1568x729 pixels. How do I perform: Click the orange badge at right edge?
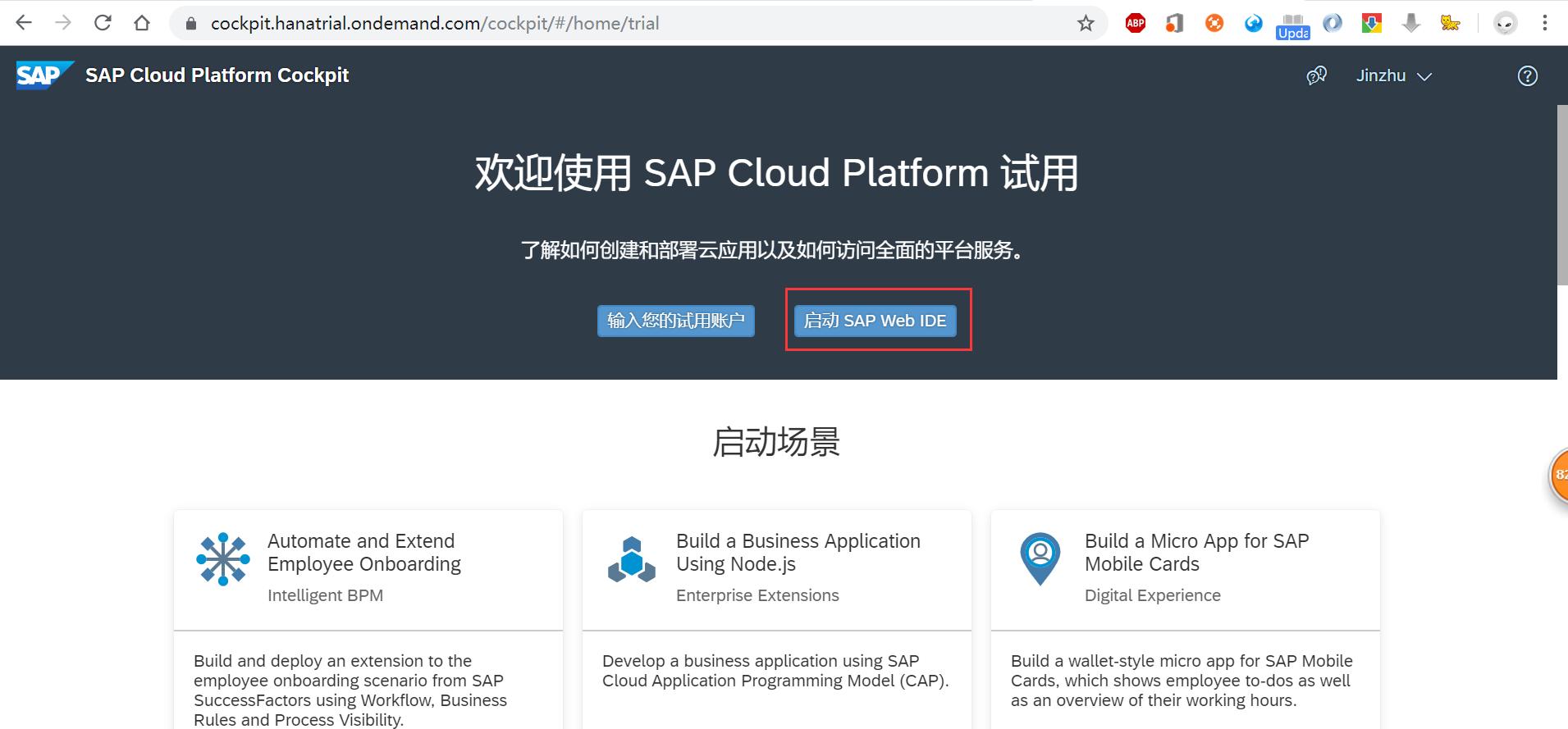(1558, 475)
